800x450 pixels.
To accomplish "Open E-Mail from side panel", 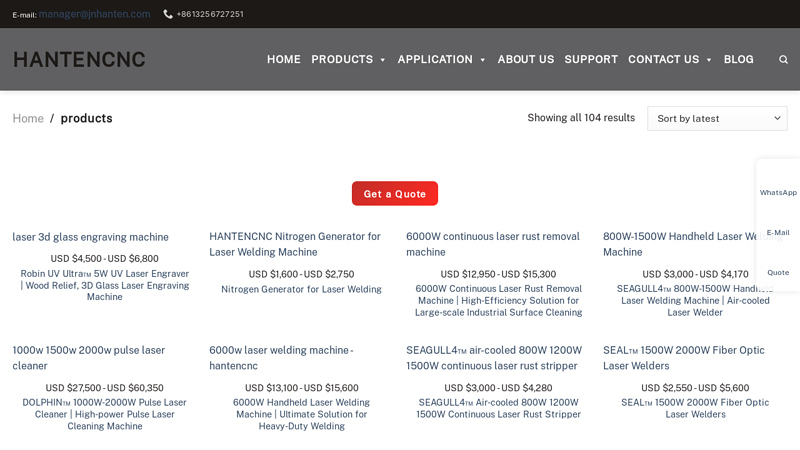I will (x=778, y=233).
